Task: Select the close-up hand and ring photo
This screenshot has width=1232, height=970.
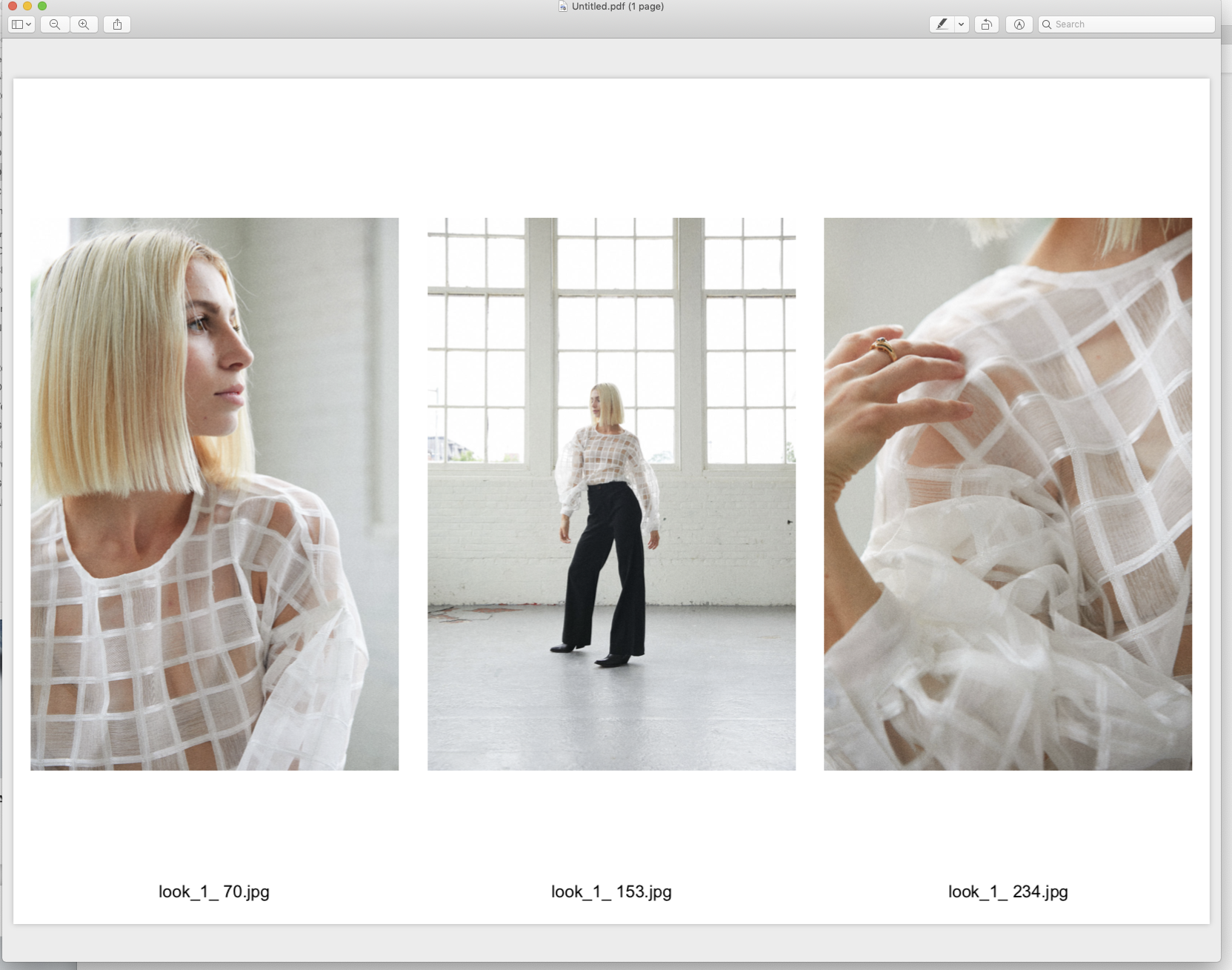Action: [x=1008, y=494]
